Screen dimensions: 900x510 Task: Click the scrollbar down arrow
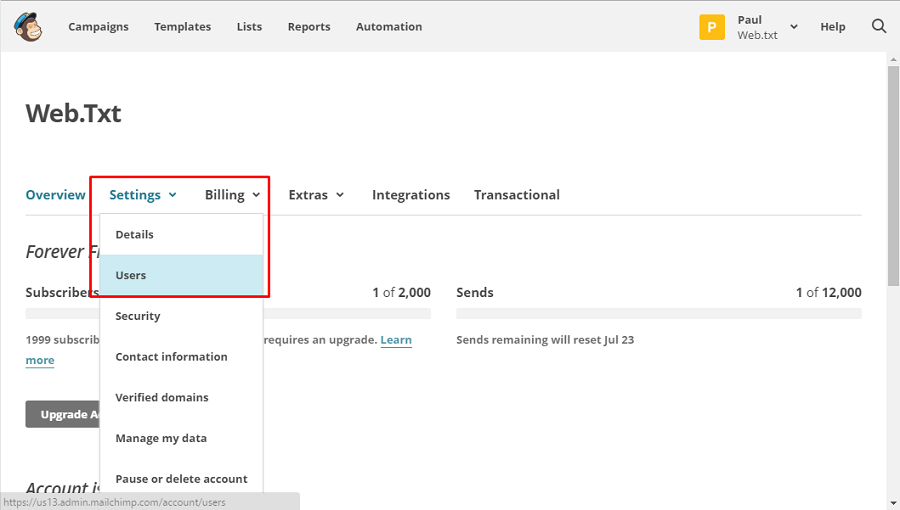(x=893, y=504)
